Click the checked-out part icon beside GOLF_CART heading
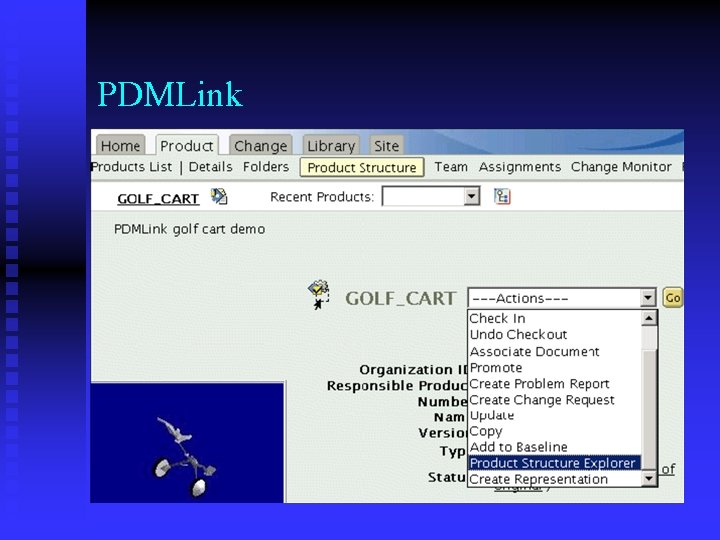Viewport: 720px width, 540px height. [319, 294]
